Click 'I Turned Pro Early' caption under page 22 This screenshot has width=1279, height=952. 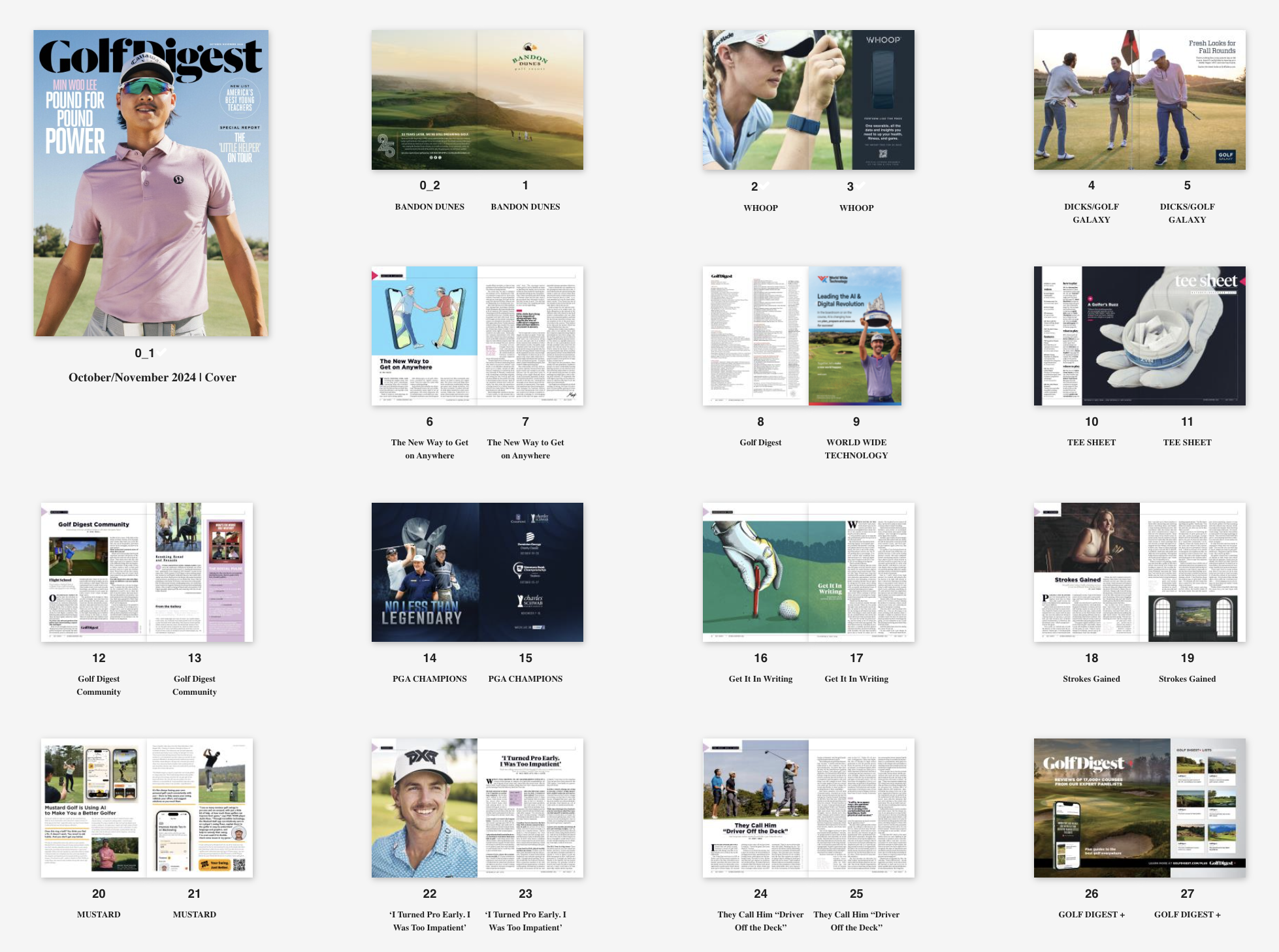coord(430,921)
